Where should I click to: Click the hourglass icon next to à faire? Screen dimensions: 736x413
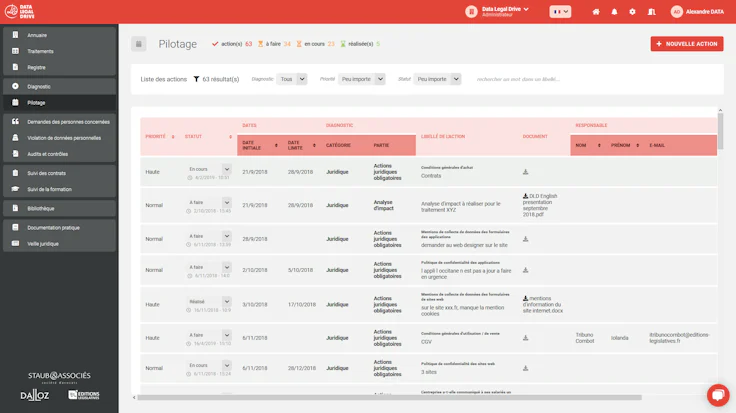(x=261, y=44)
